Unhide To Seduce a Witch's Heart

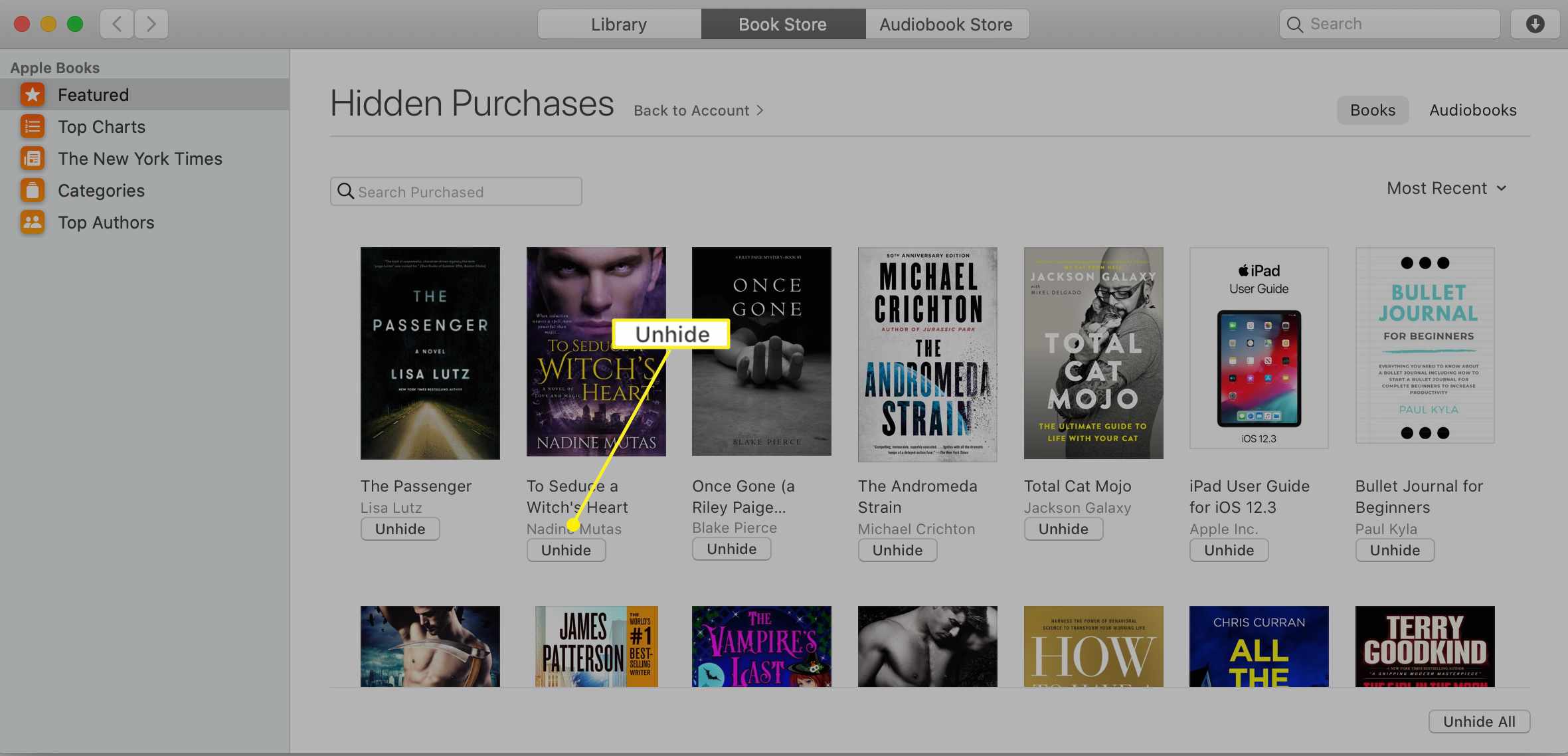pyautogui.click(x=566, y=550)
